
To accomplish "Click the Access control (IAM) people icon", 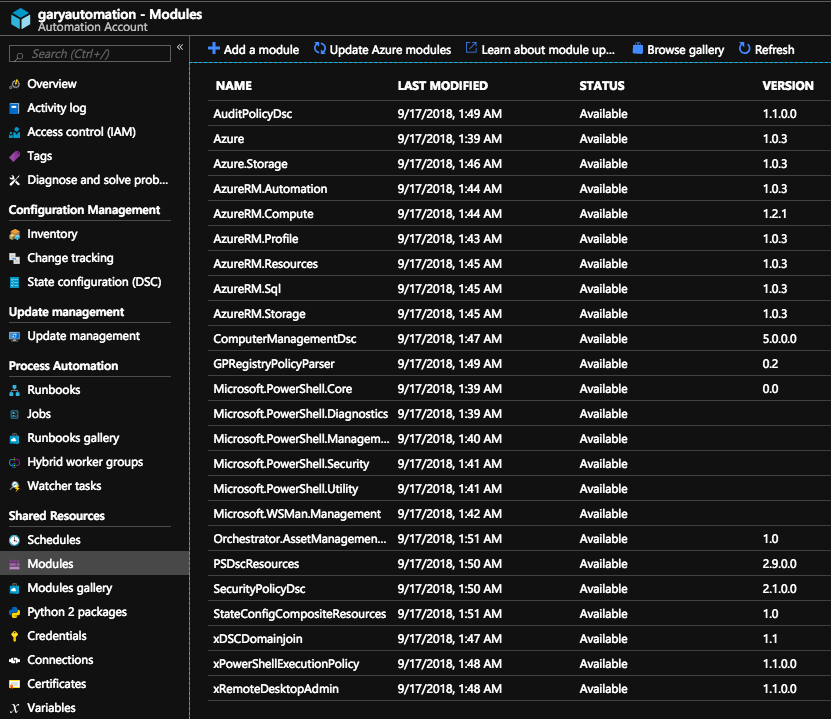I will click(x=15, y=132).
